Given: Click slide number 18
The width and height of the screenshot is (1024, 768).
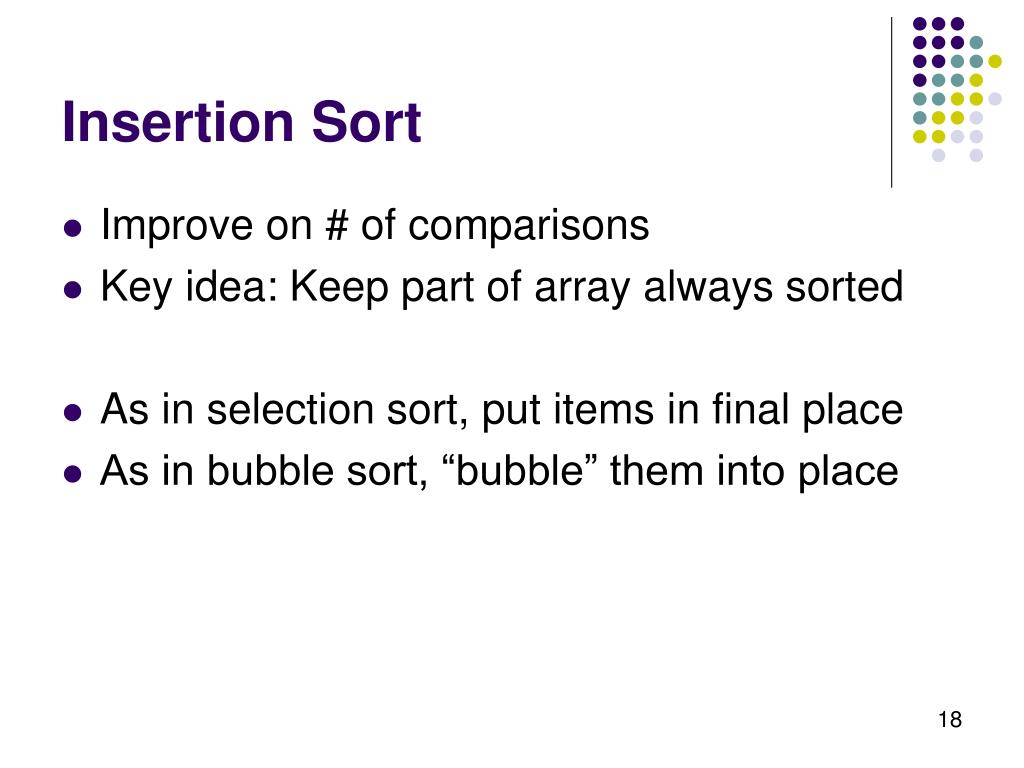Looking at the screenshot, I should [950, 720].
